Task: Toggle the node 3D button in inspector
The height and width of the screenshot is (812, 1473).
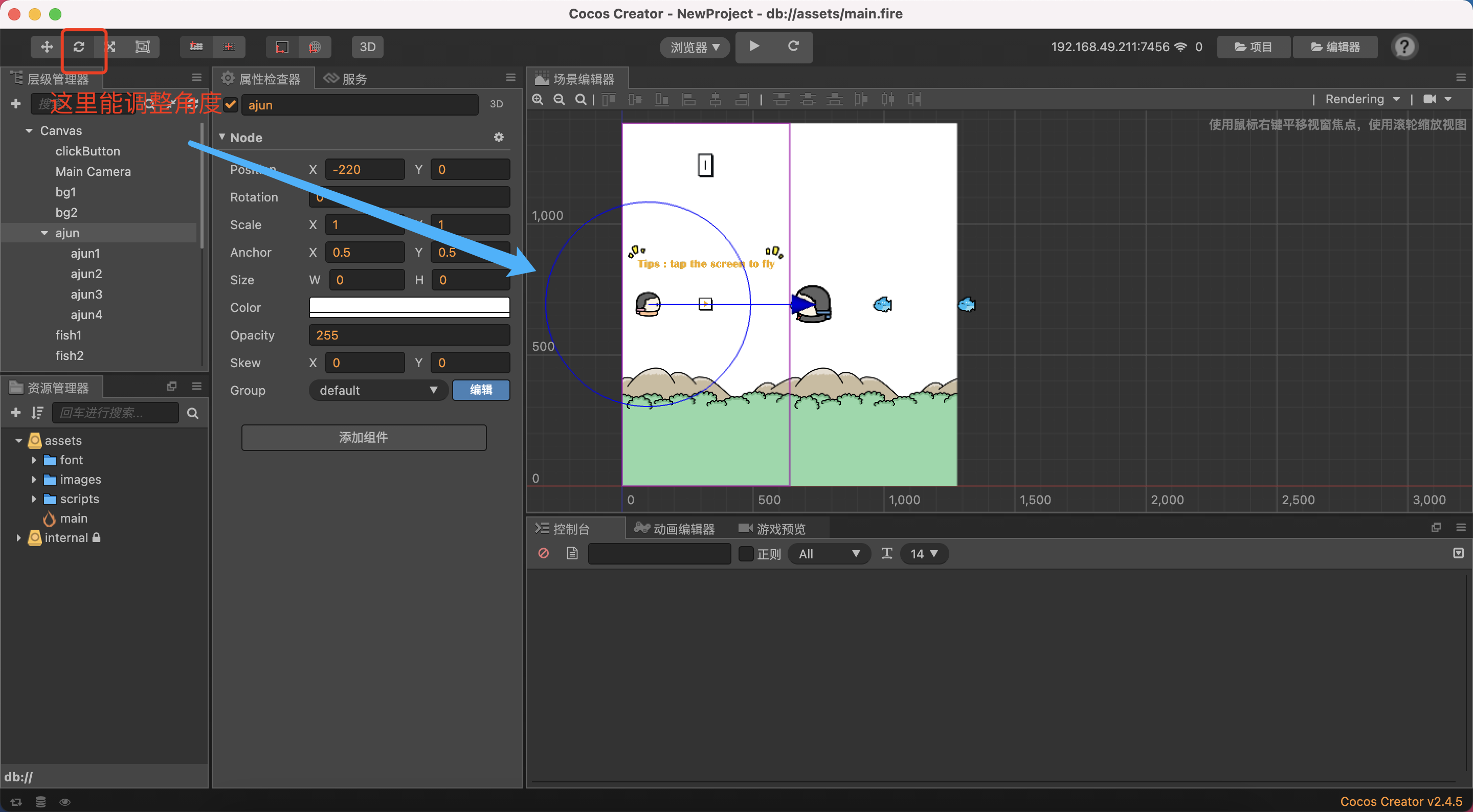Action: click(x=496, y=104)
